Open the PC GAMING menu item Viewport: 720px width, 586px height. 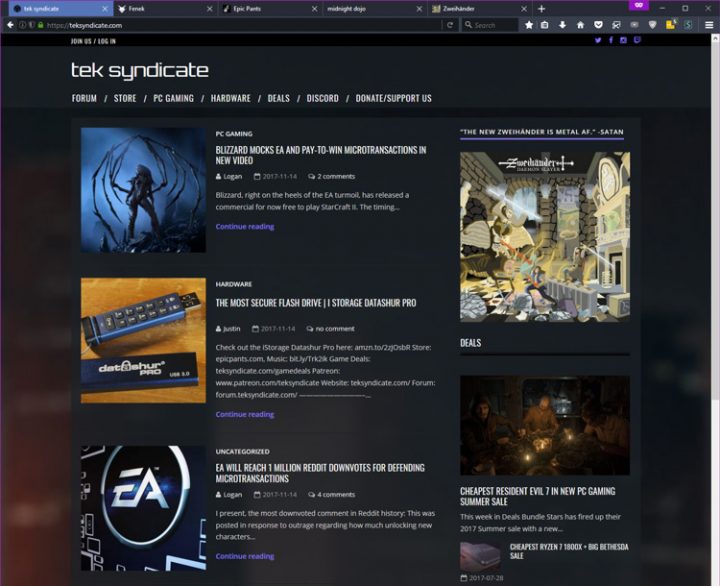coord(174,98)
